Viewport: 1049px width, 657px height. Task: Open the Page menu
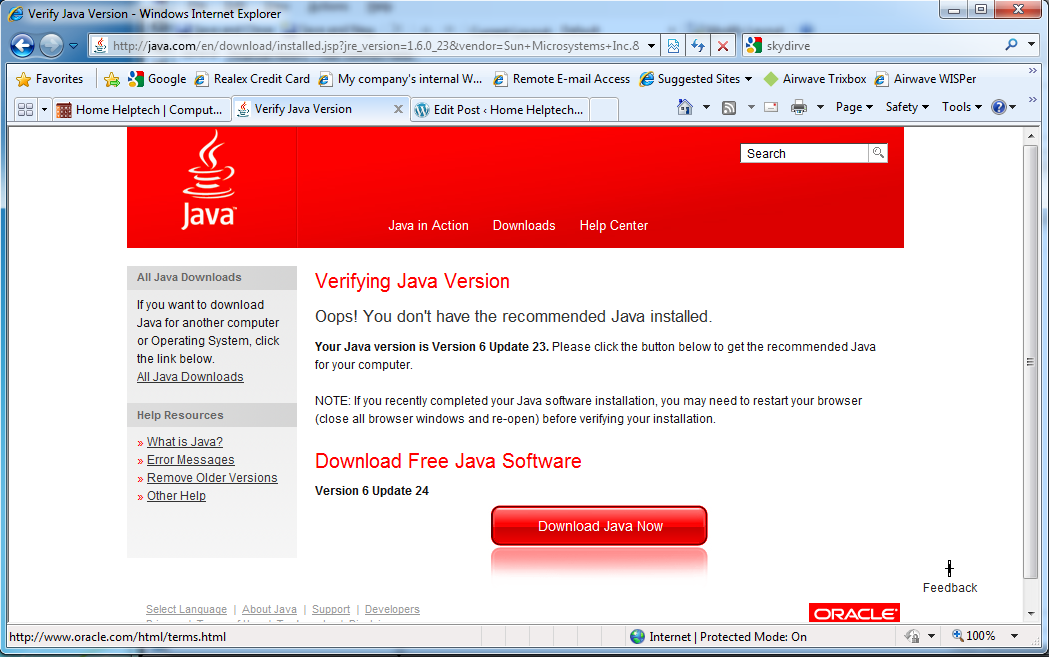tap(854, 107)
